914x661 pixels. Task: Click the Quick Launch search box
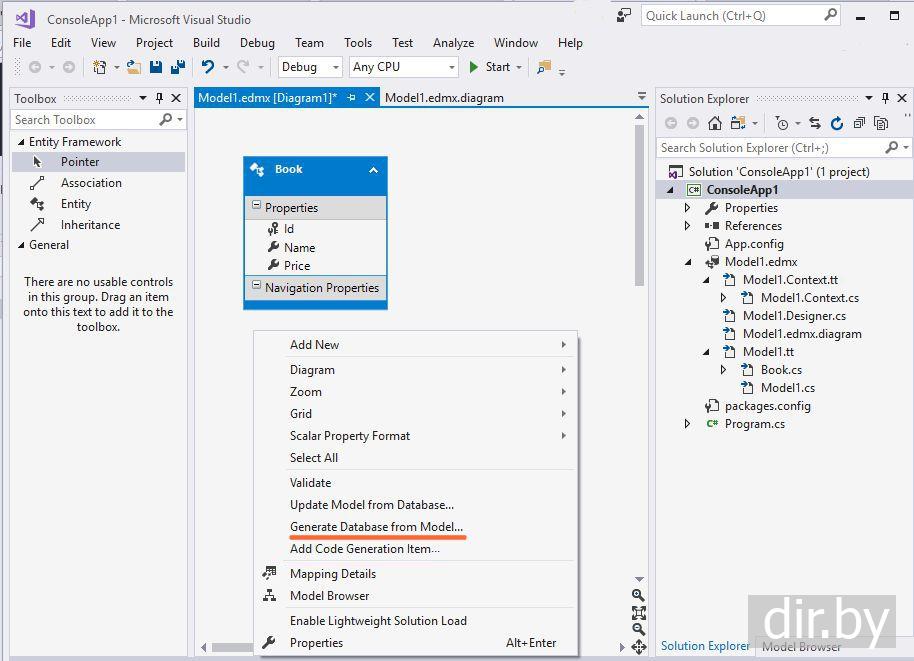click(732, 15)
